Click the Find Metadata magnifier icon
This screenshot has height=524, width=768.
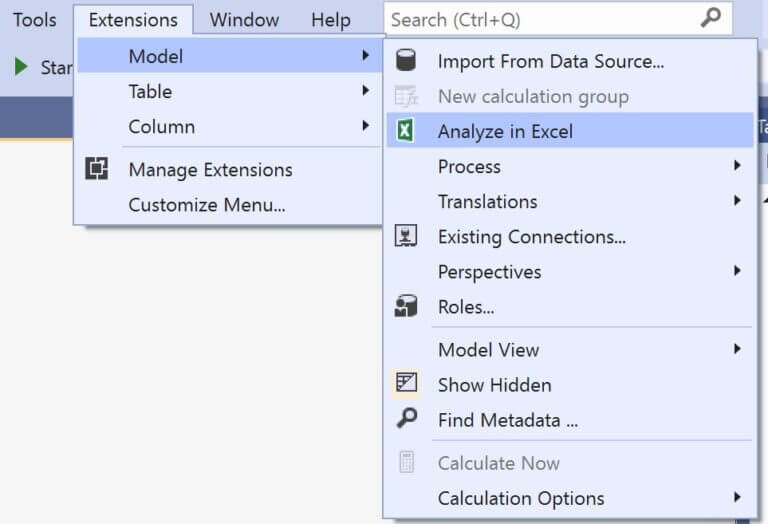406,420
